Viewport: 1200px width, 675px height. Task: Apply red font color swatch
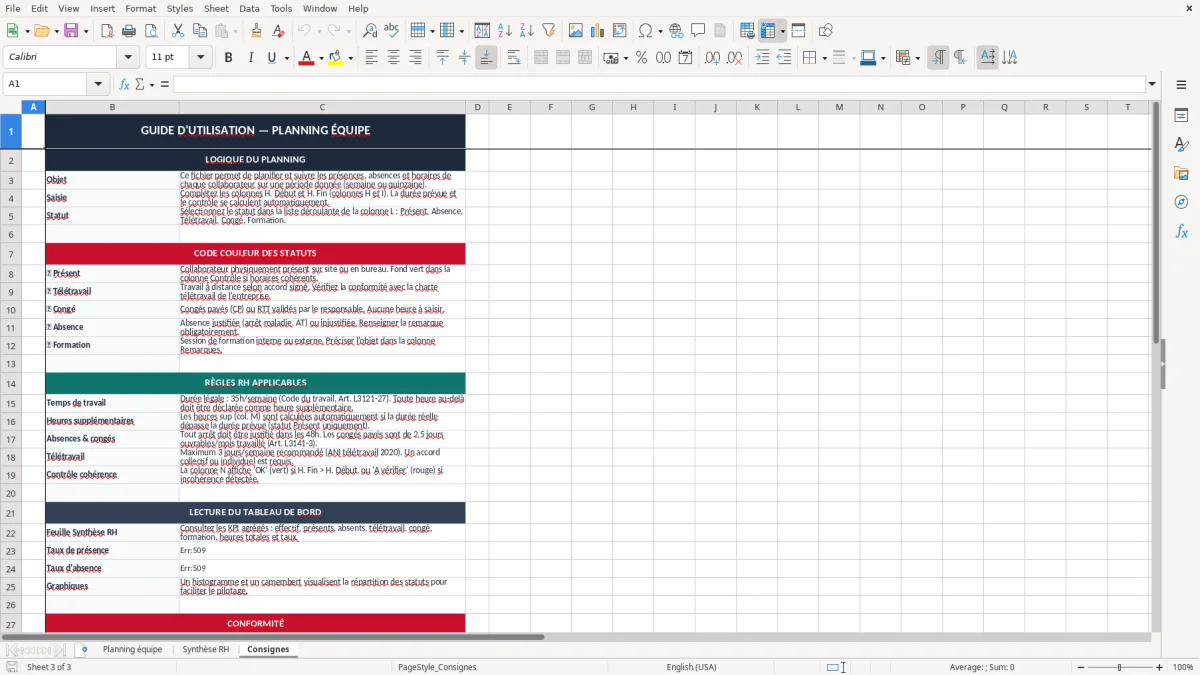click(x=306, y=58)
